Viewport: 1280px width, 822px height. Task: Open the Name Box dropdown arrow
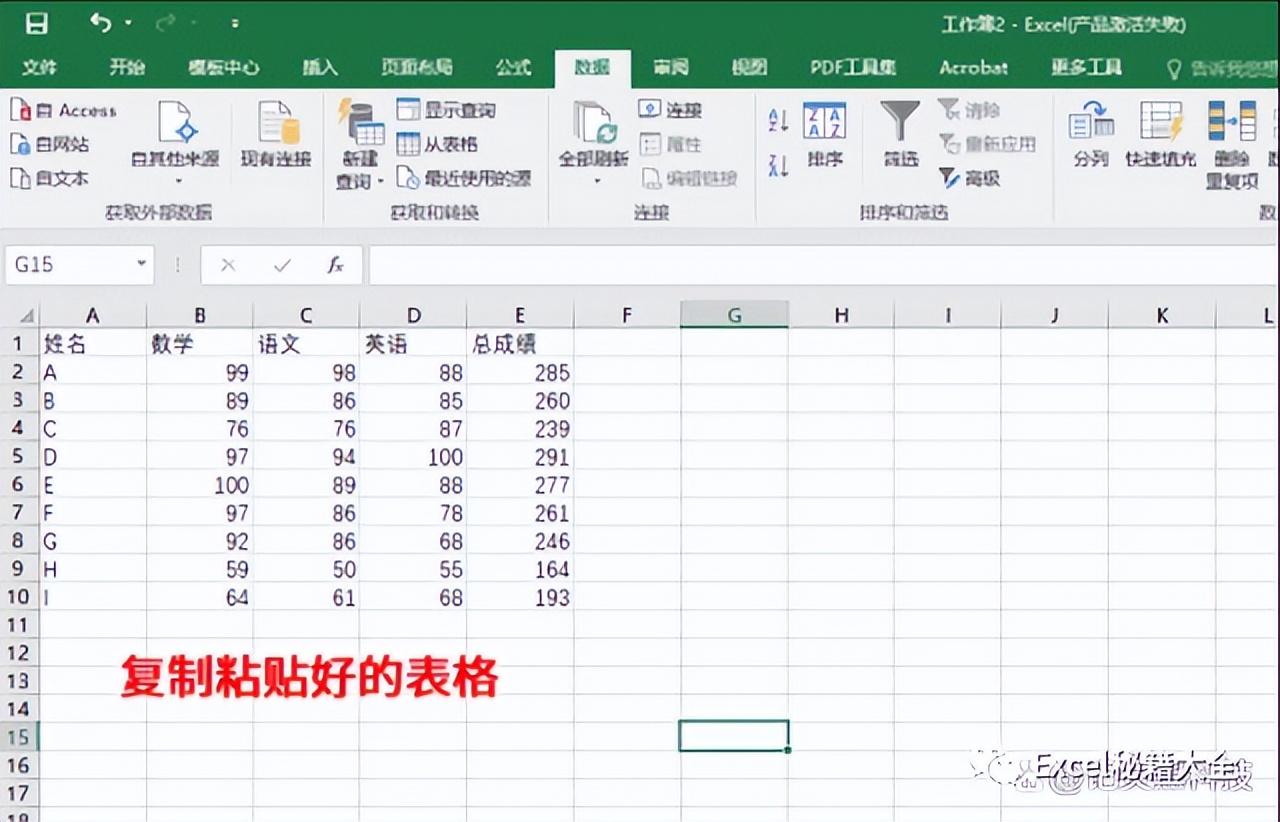pos(142,265)
